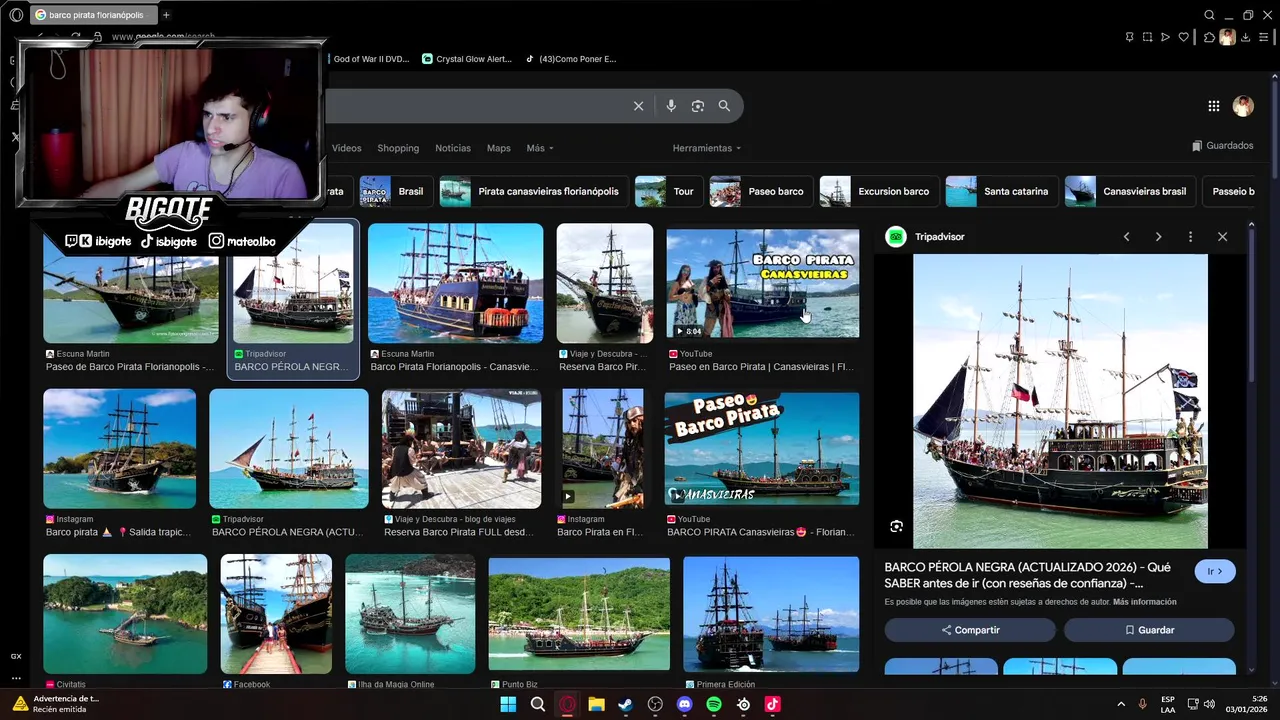
Task: Launch Steam from the taskbar
Action: coord(625,704)
